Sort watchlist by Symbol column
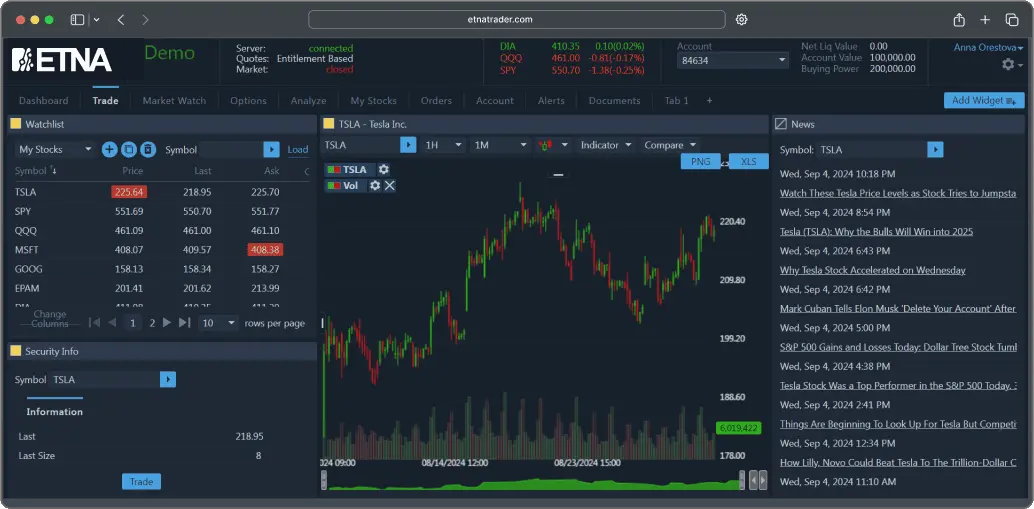The width and height of the screenshot is (1034, 509). pos(36,171)
